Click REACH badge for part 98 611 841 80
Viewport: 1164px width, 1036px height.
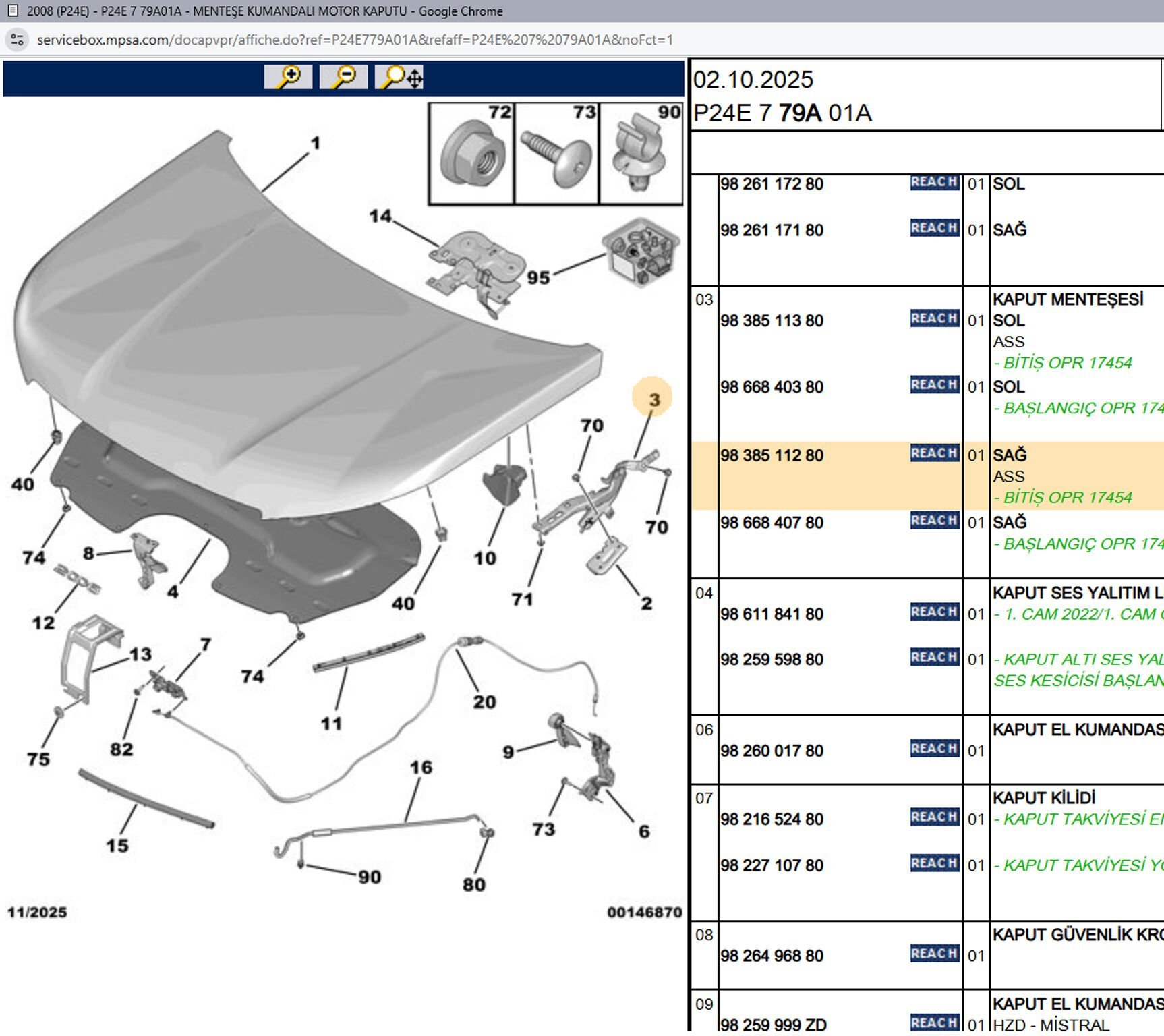(x=934, y=612)
